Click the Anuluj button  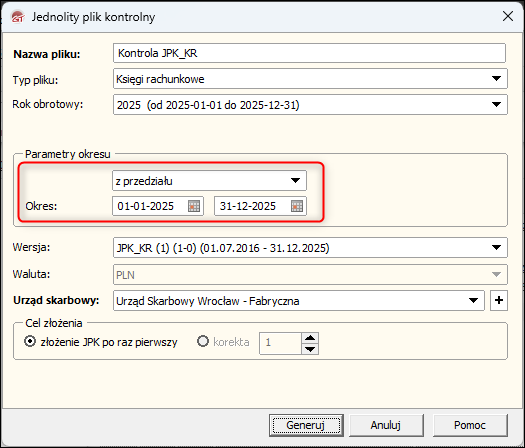(386, 425)
